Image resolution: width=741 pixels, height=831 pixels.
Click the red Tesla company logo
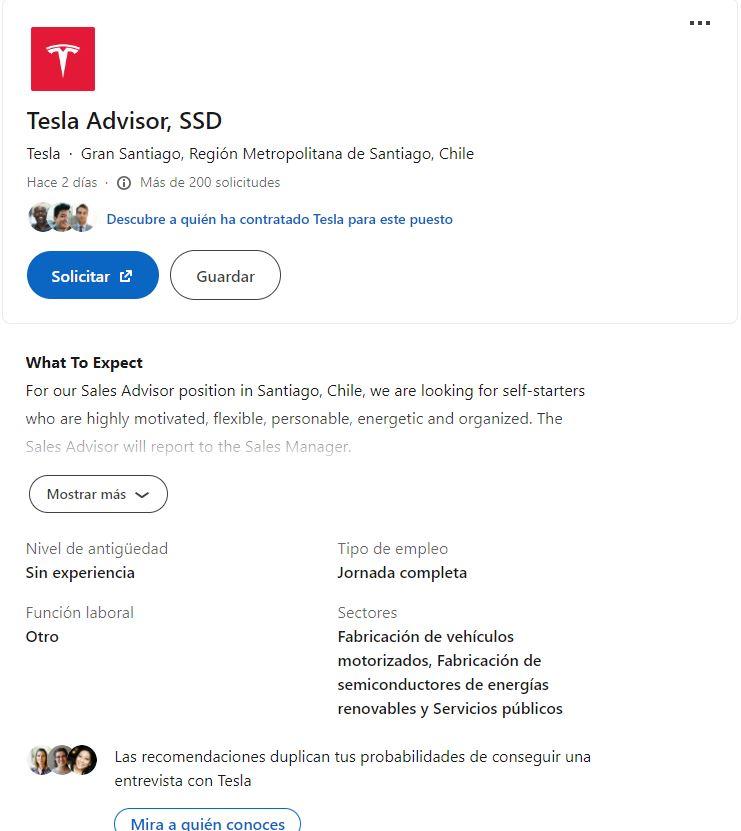[63, 59]
